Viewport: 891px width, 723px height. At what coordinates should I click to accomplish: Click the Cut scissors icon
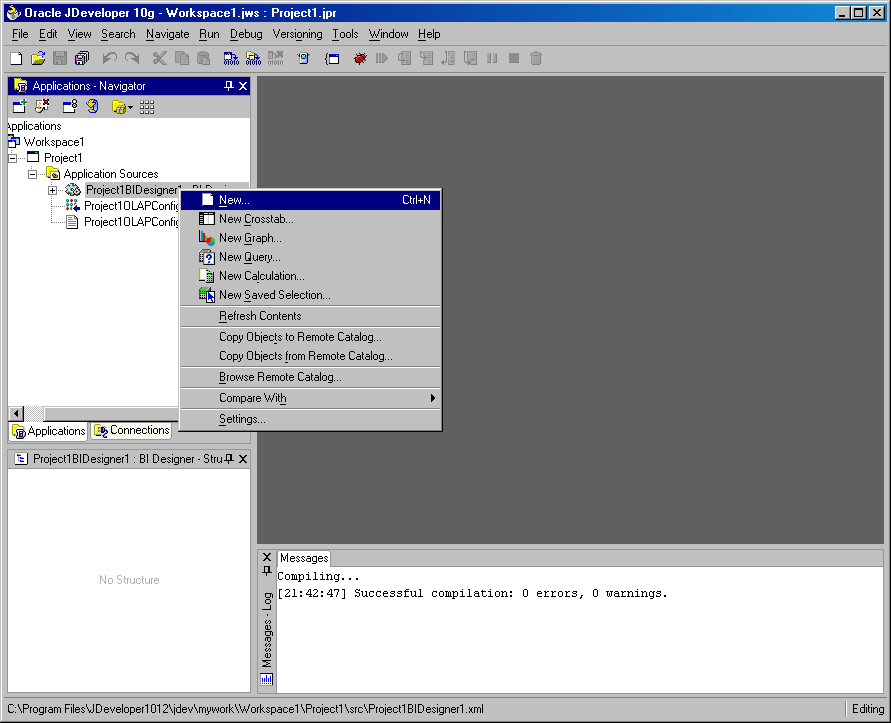(160, 58)
